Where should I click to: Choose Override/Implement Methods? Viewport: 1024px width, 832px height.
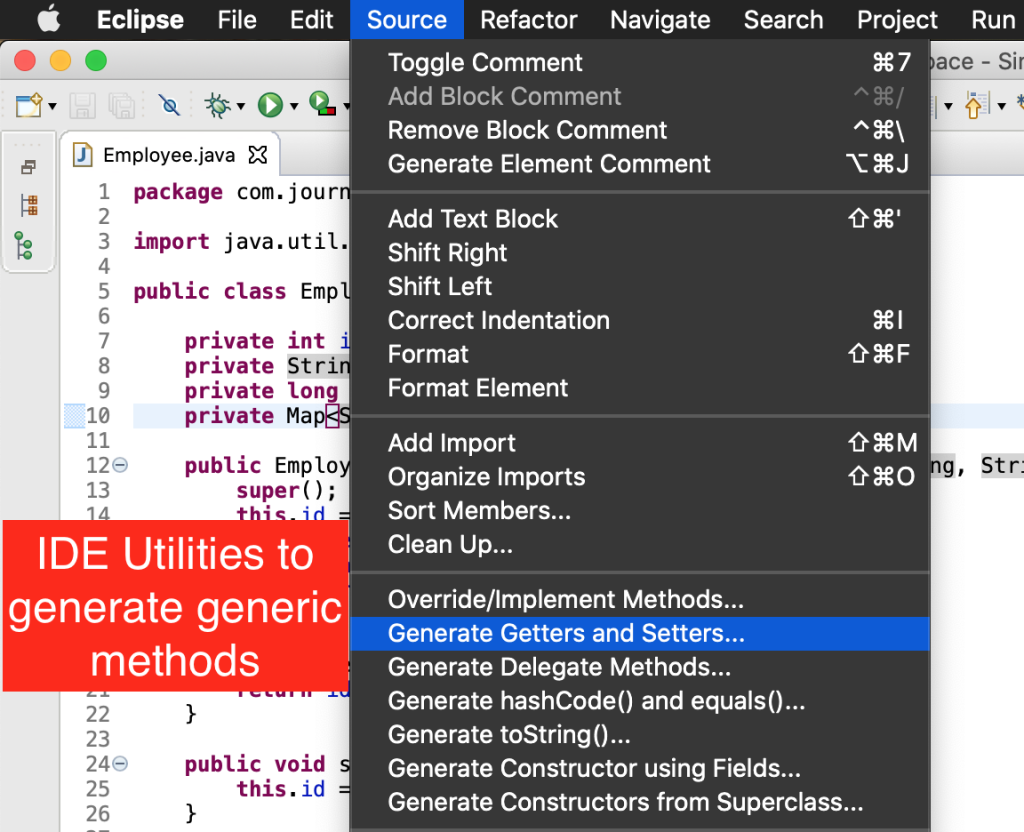pyautogui.click(x=640, y=600)
